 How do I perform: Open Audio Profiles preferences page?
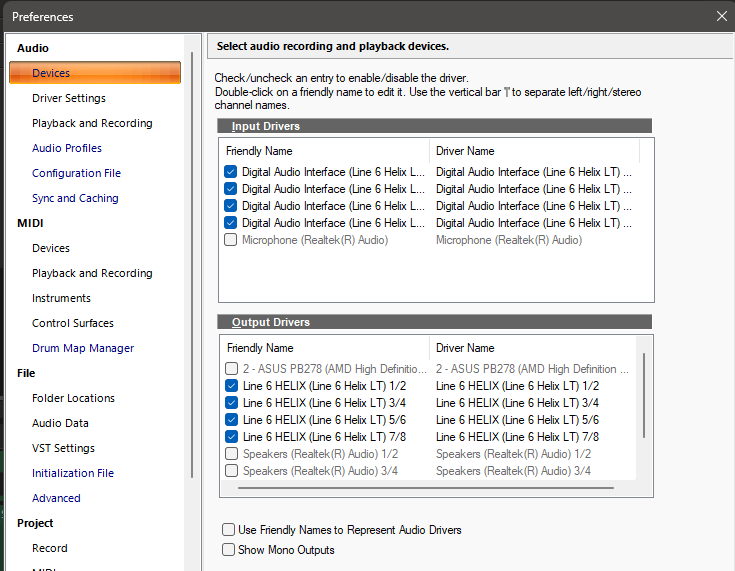click(66, 148)
